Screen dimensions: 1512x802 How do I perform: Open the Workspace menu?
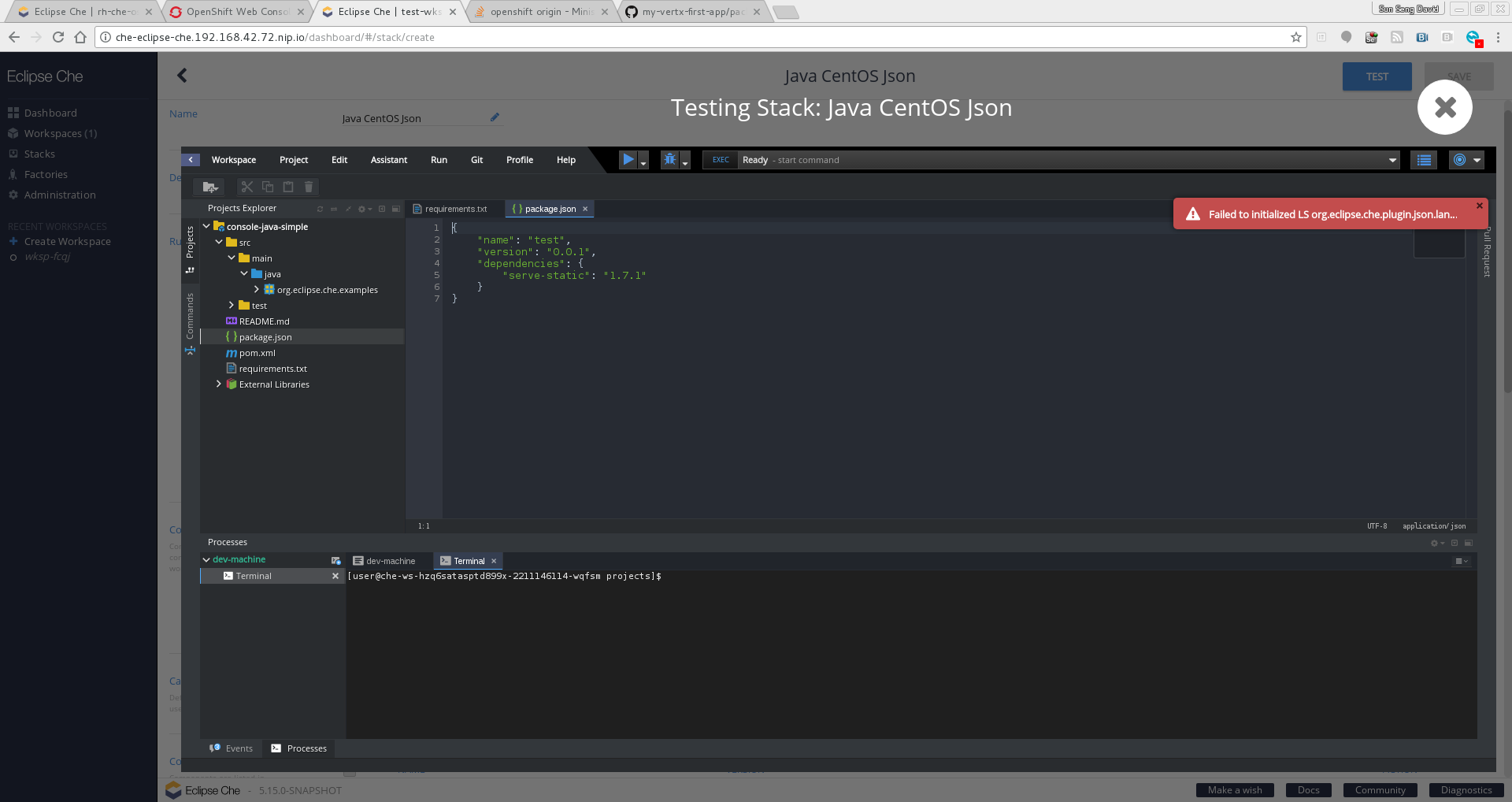[234, 160]
